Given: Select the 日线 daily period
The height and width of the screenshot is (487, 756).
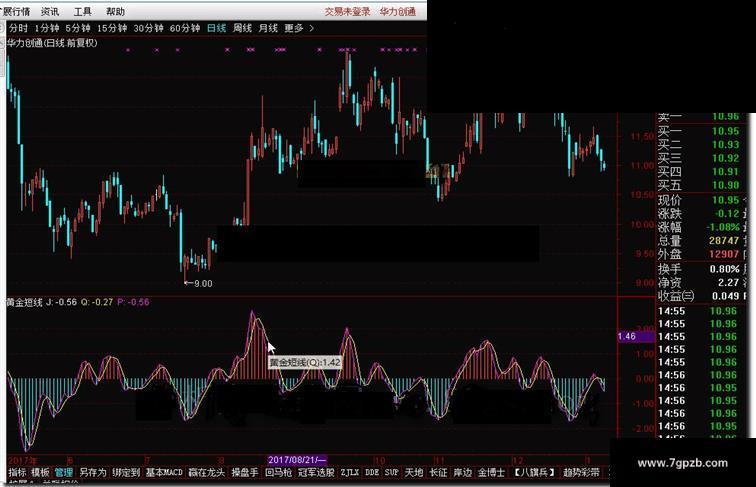Looking at the screenshot, I should (216, 28).
